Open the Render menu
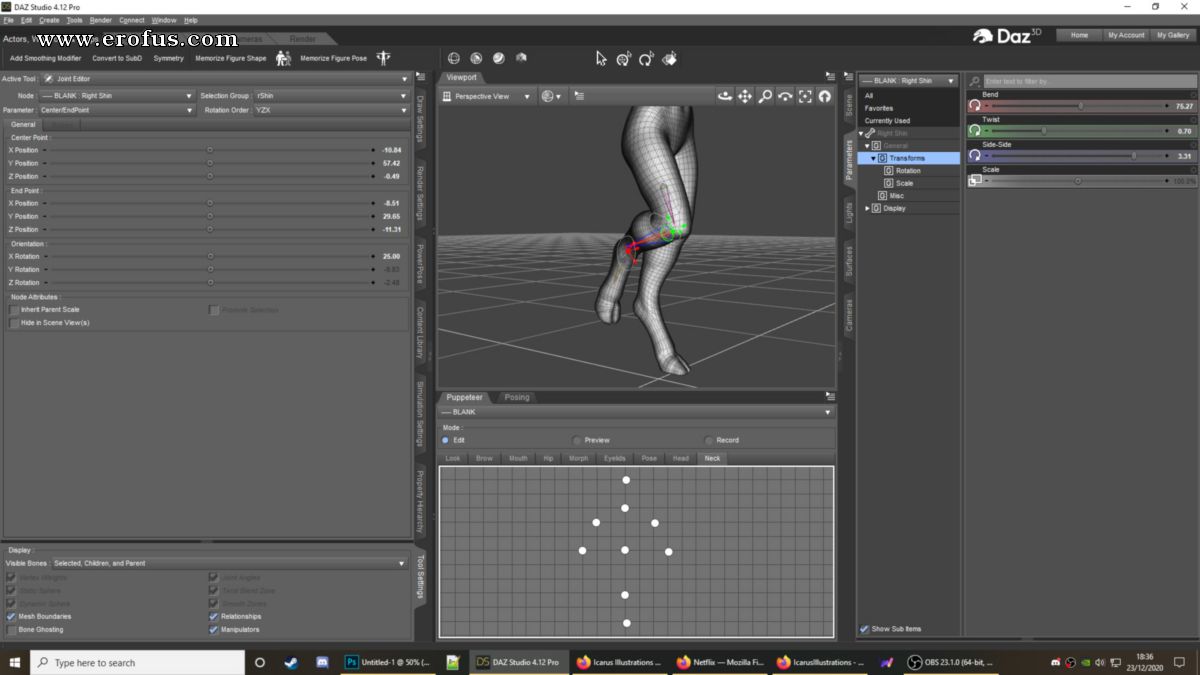 click(101, 20)
